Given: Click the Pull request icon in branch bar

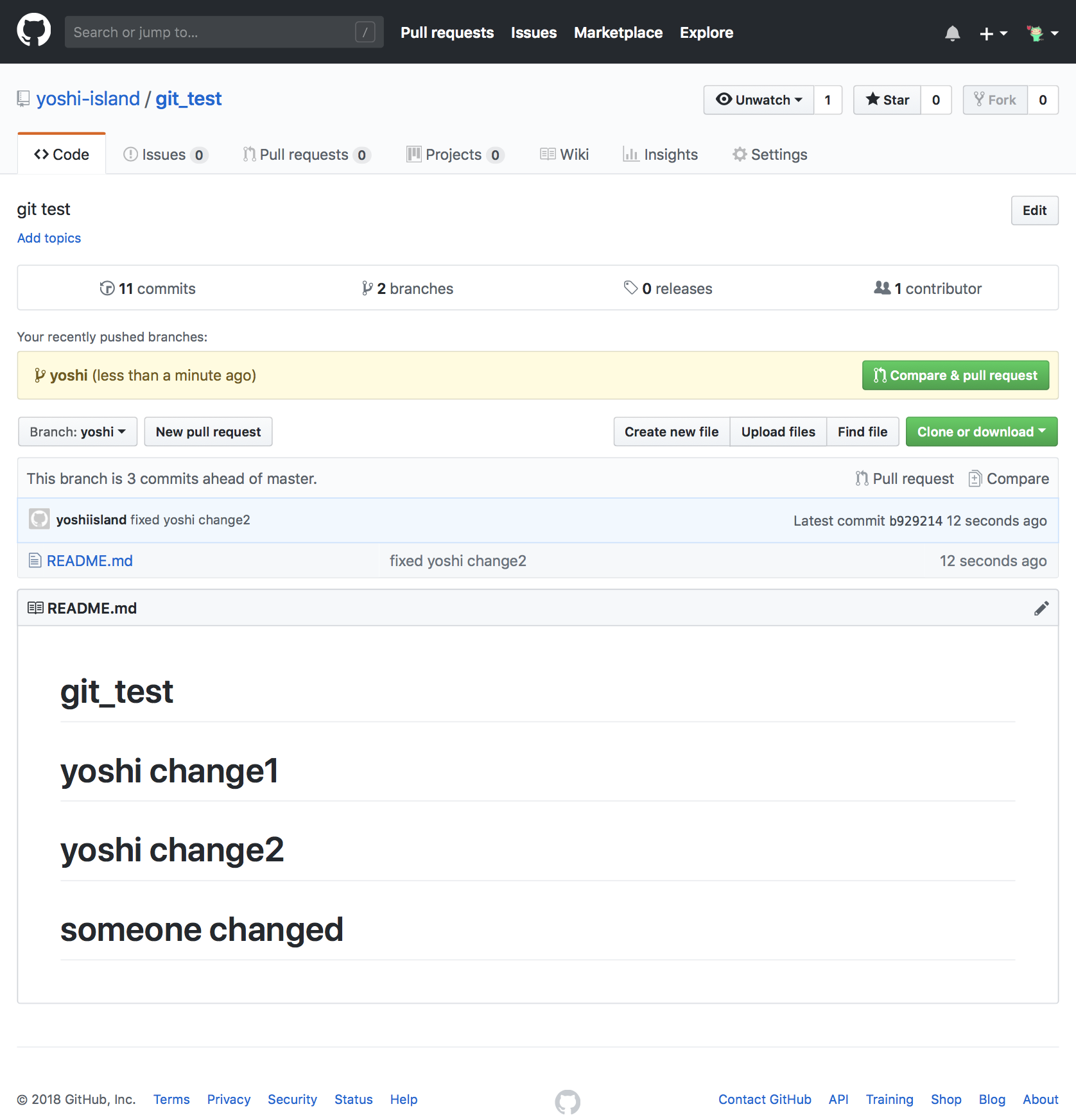Looking at the screenshot, I should click(862, 479).
